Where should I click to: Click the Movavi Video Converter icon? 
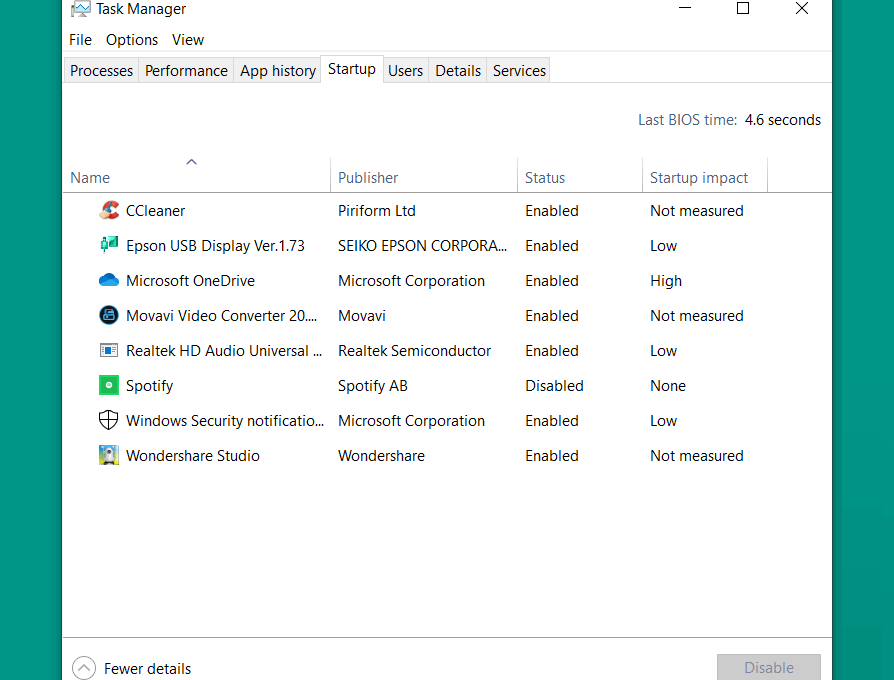pos(108,315)
